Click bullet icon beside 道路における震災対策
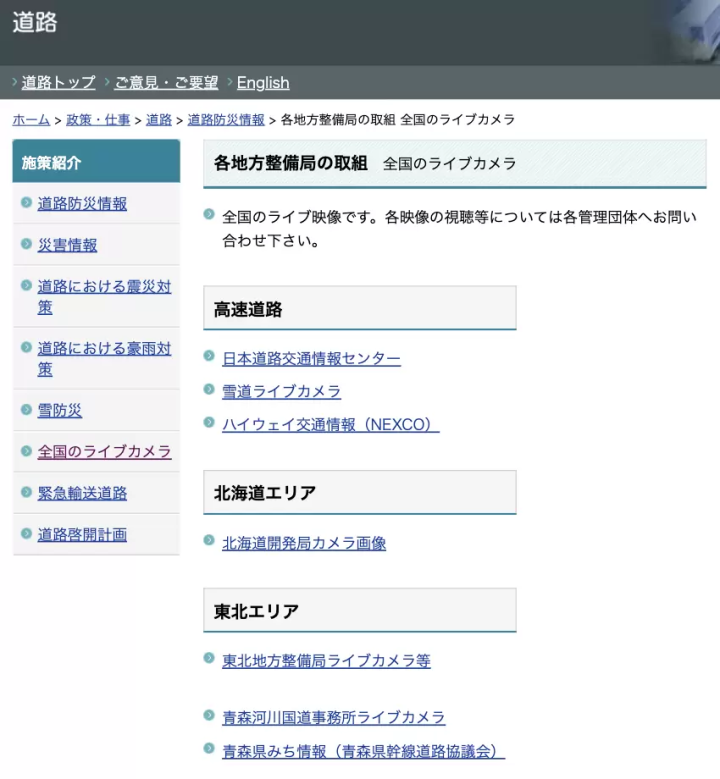This screenshot has width=720, height=779. point(26,285)
